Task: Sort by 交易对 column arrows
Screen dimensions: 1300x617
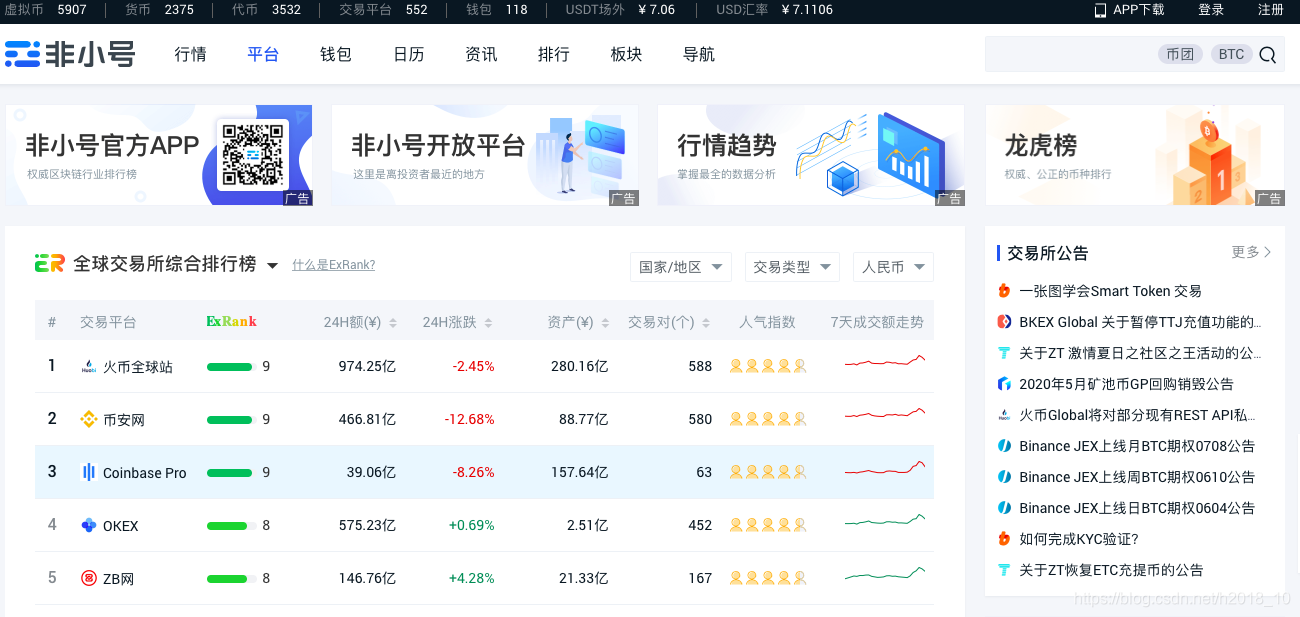Action: click(x=707, y=323)
